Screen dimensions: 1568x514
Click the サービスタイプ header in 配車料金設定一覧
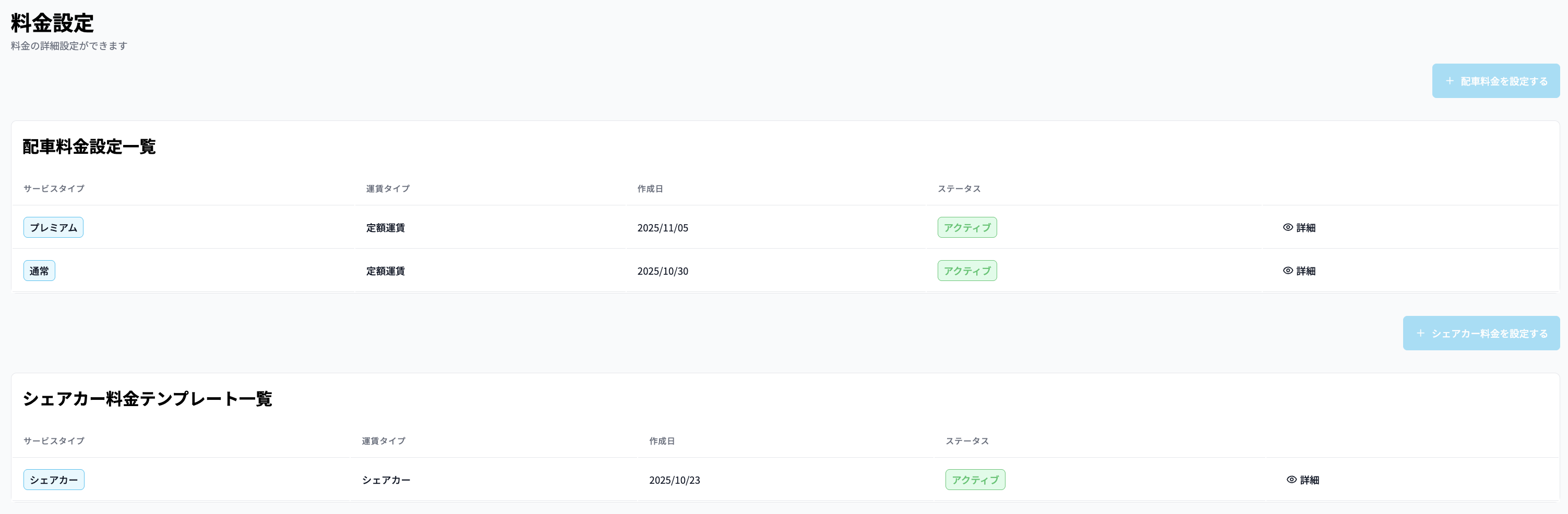tap(54, 189)
